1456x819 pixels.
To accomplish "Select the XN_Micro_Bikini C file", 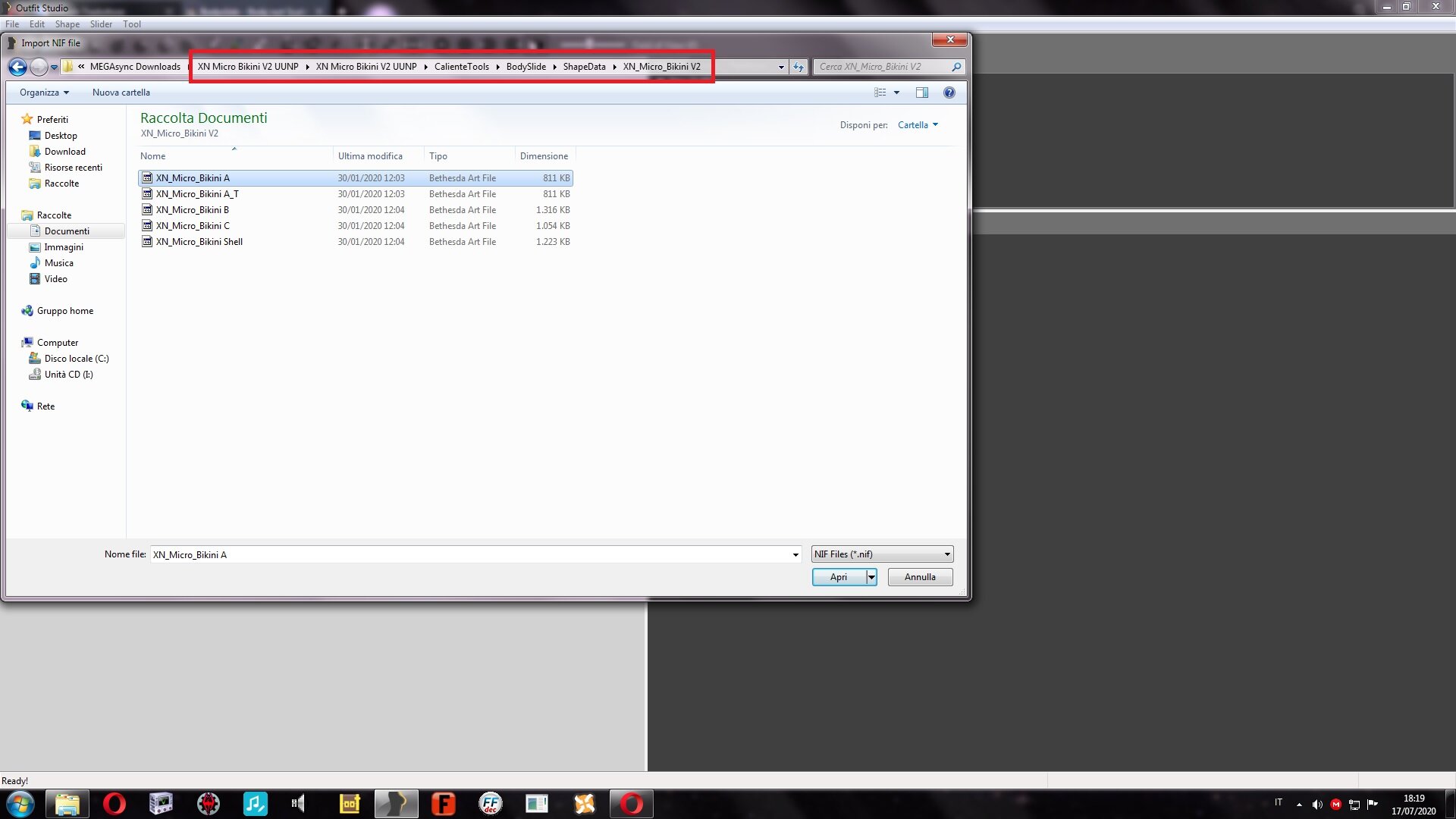I will pos(355,226).
